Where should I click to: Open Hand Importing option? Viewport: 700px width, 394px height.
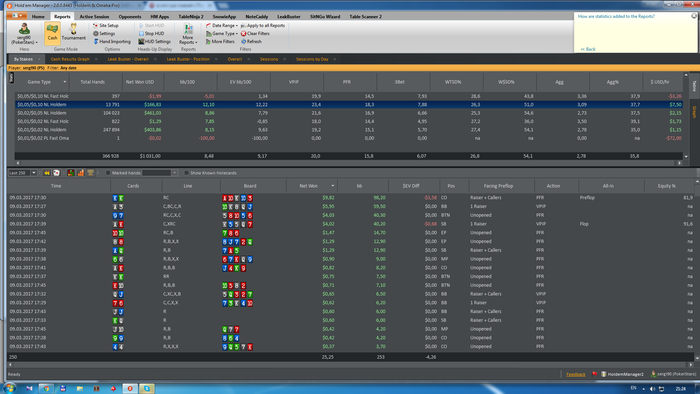pyautogui.click(x=112, y=41)
